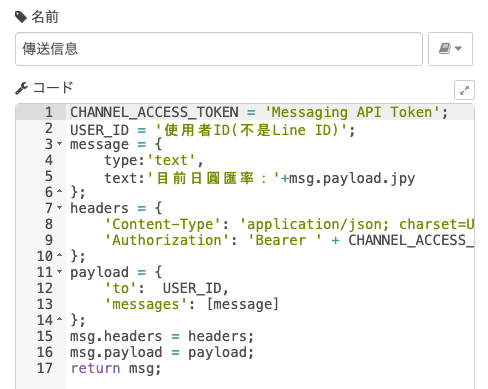Click the string '使用者ID(不是Line ID)'
This screenshot has height=389, width=488.
252,130
